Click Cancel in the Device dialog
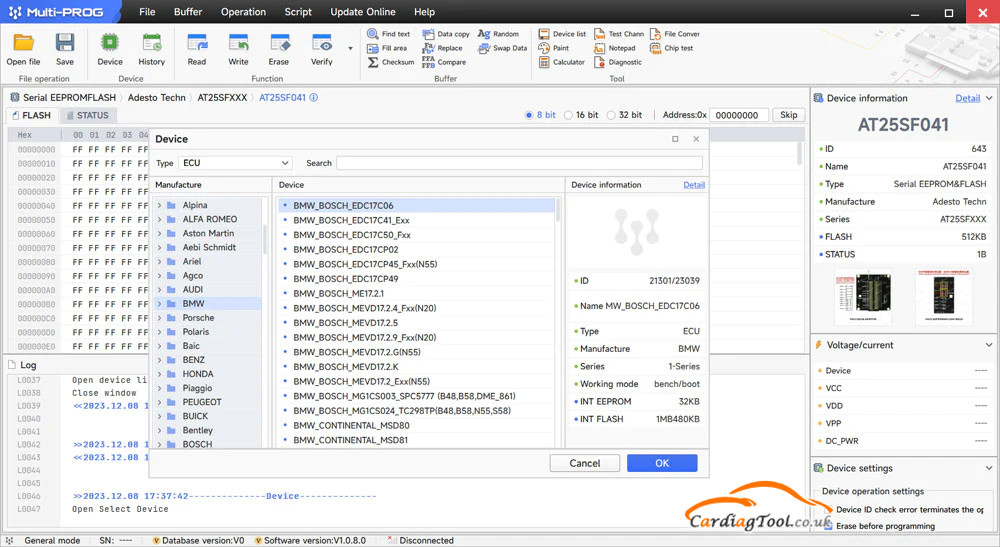1000x547 pixels. click(585, 463)
